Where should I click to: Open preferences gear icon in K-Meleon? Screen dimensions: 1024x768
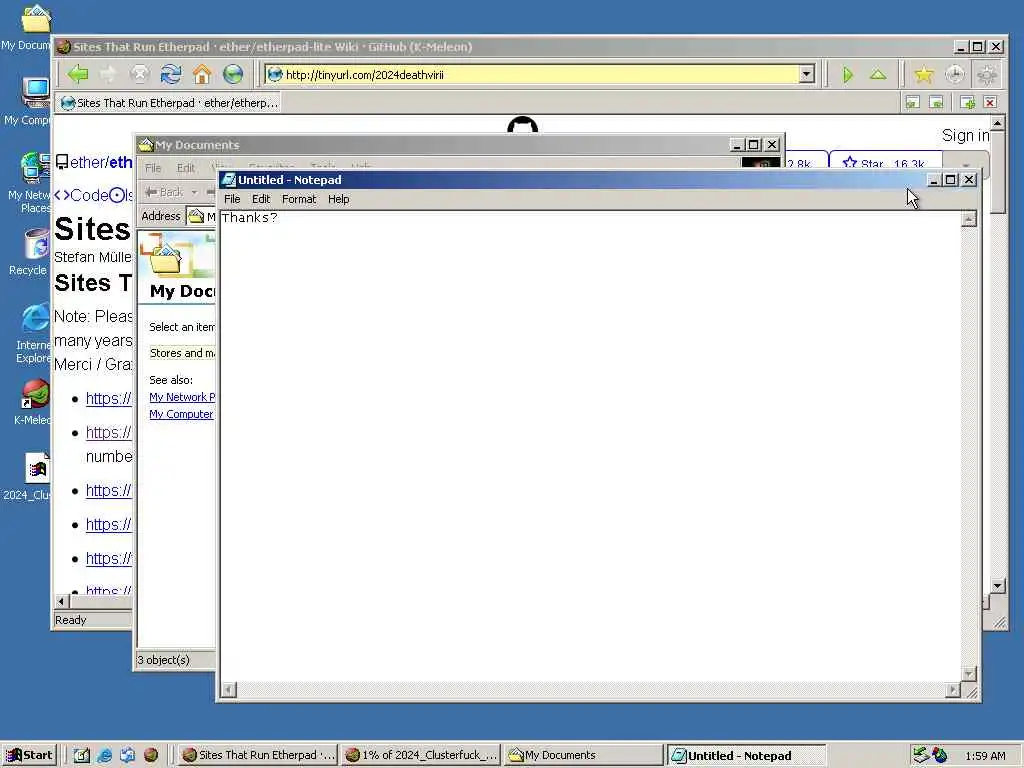pos(986,75)
